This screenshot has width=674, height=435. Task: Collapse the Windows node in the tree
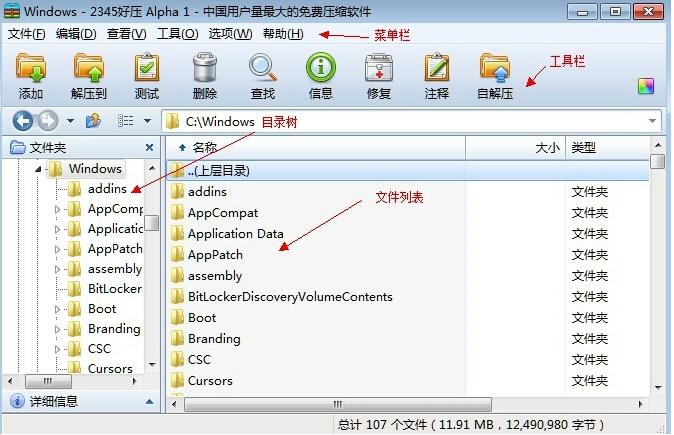[38, 169]
